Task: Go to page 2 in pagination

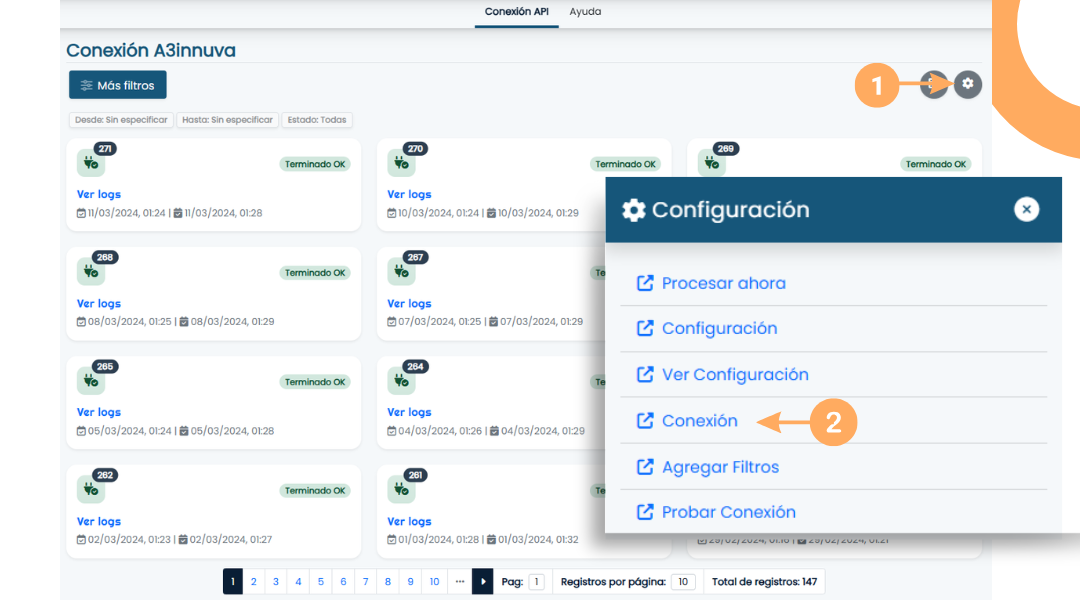Action: (x=253, y=581)
